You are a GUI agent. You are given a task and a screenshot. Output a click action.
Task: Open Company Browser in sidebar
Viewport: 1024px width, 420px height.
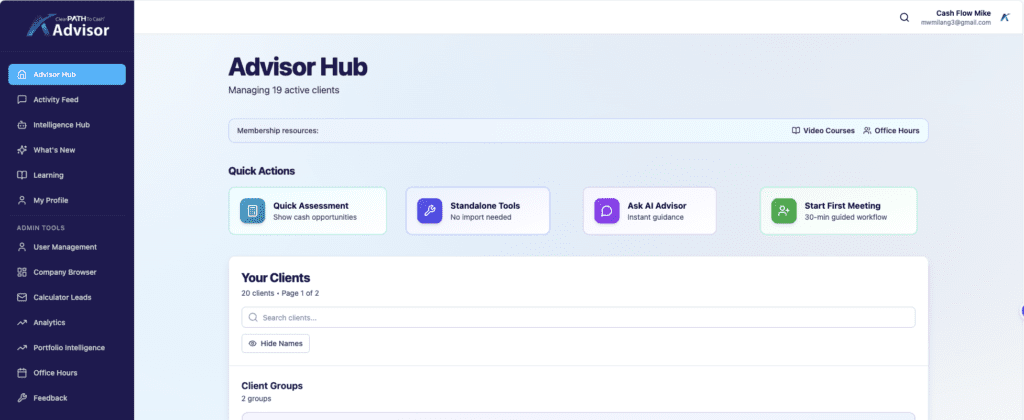pos(67,272)
